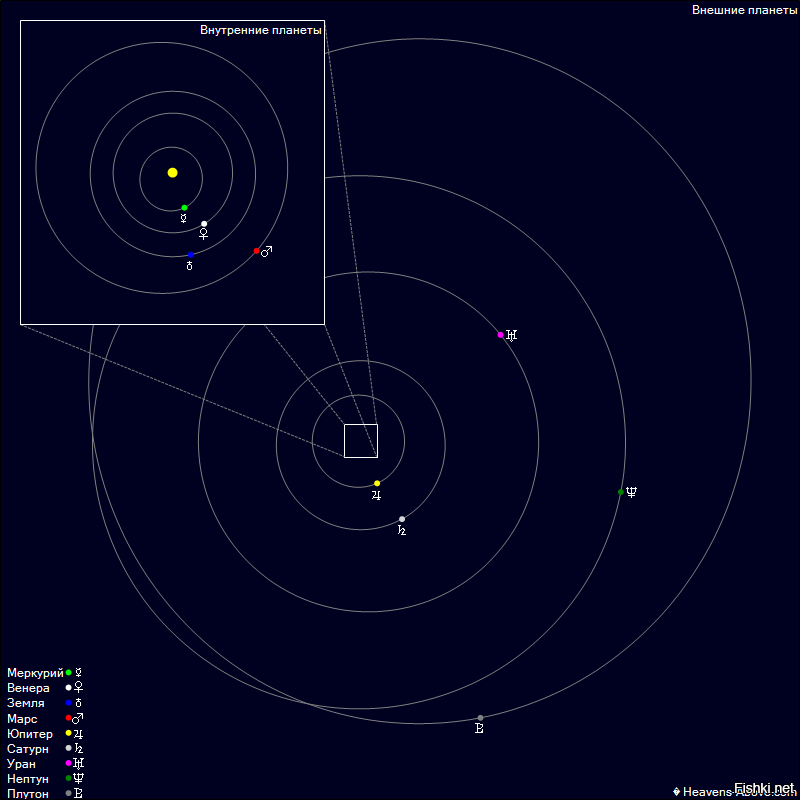This screenshot has height=800, width=800.
Task: Select Pluto's grey dot on its orbit
Action: click(x=480, y=718)
